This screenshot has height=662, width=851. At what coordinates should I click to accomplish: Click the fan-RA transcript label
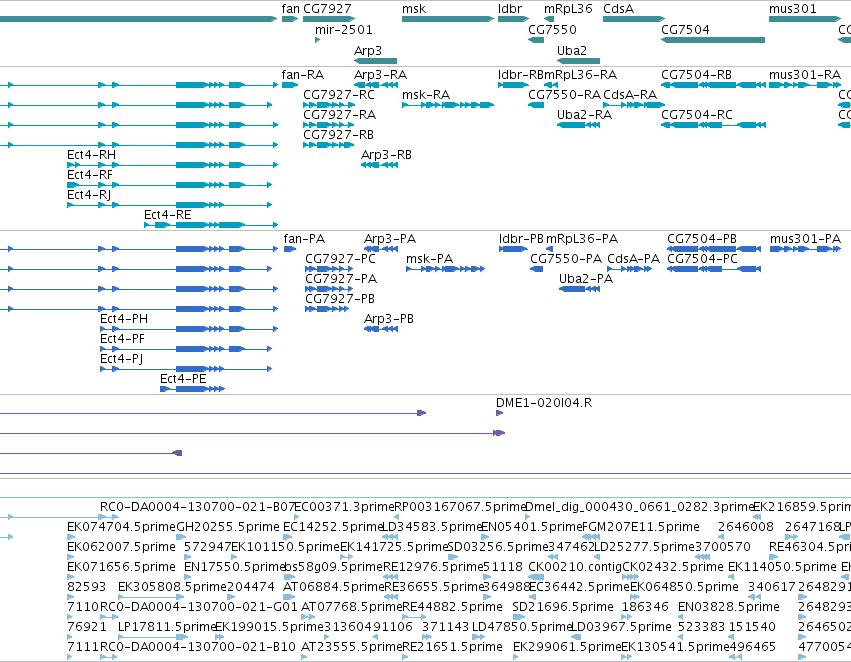click(x=303, y=74)
